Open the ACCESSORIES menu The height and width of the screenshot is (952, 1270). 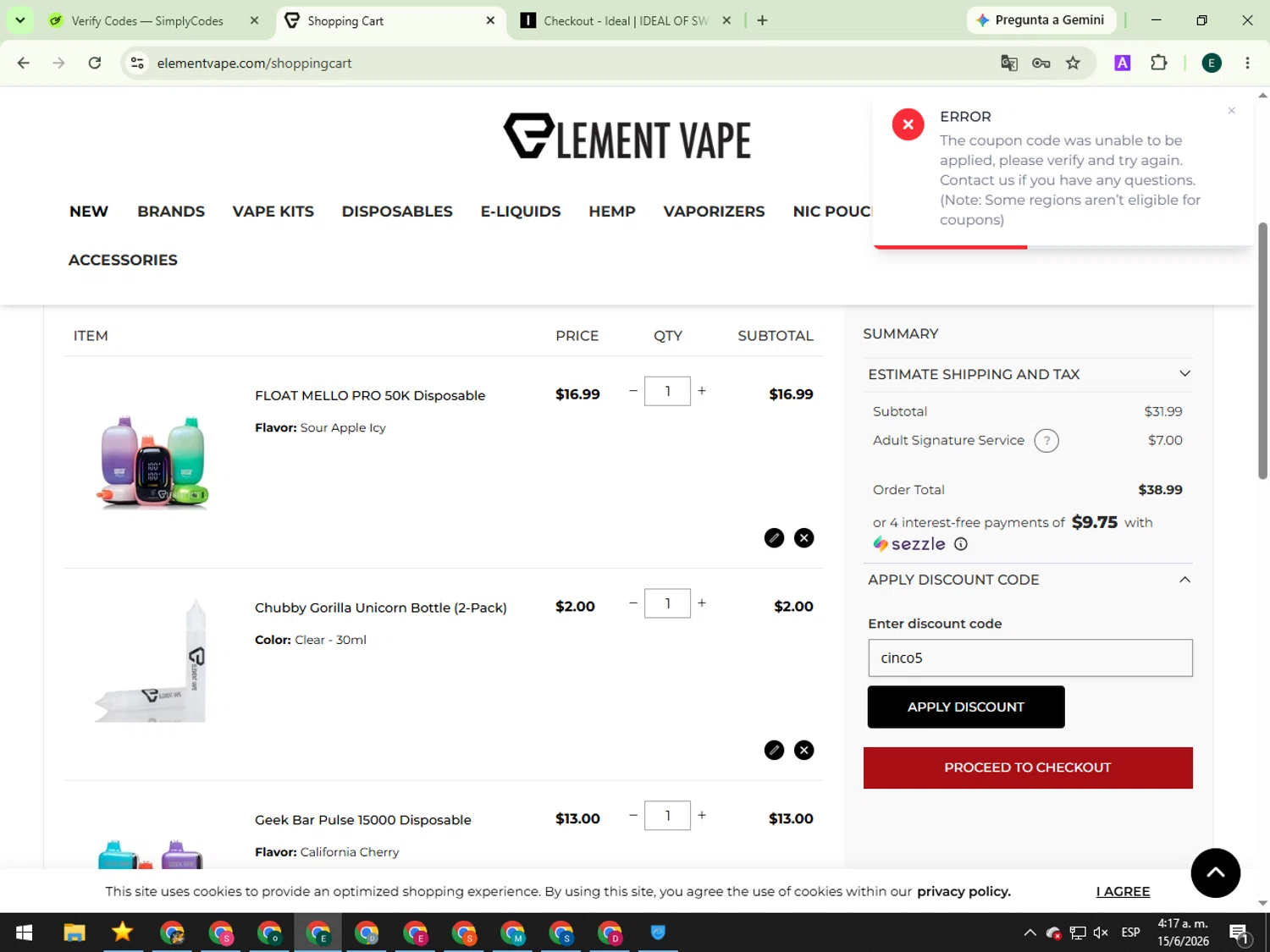(x=123, y=261)
